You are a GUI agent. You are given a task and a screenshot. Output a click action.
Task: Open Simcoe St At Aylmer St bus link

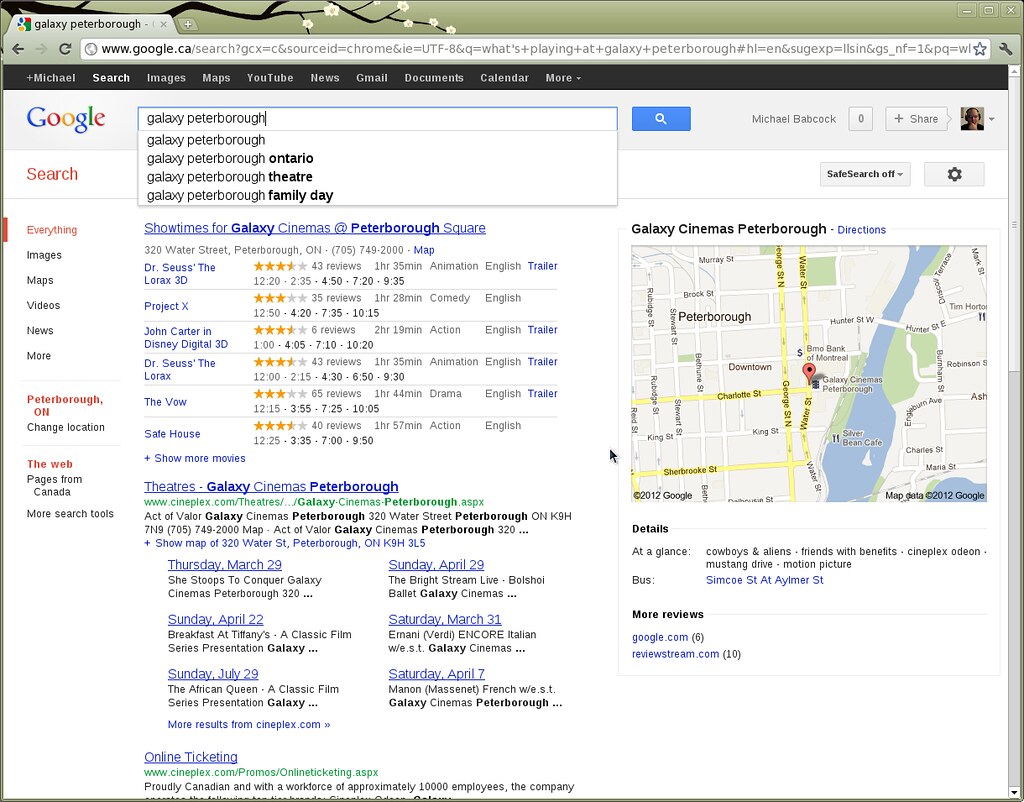(x=764, y=580)
